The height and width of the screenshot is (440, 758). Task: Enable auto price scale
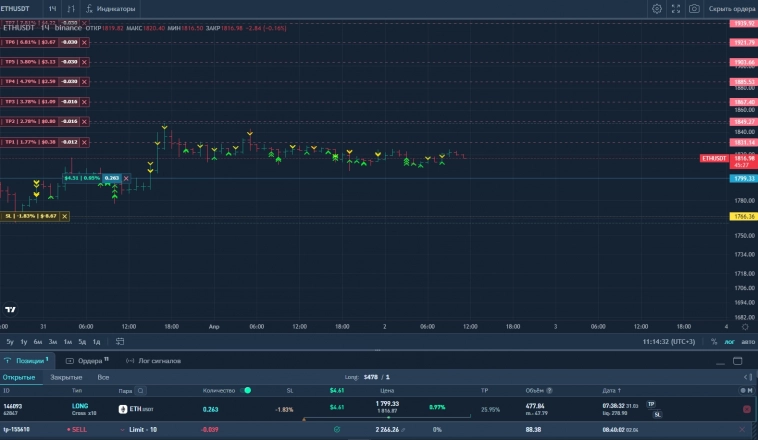click(746, 342)
